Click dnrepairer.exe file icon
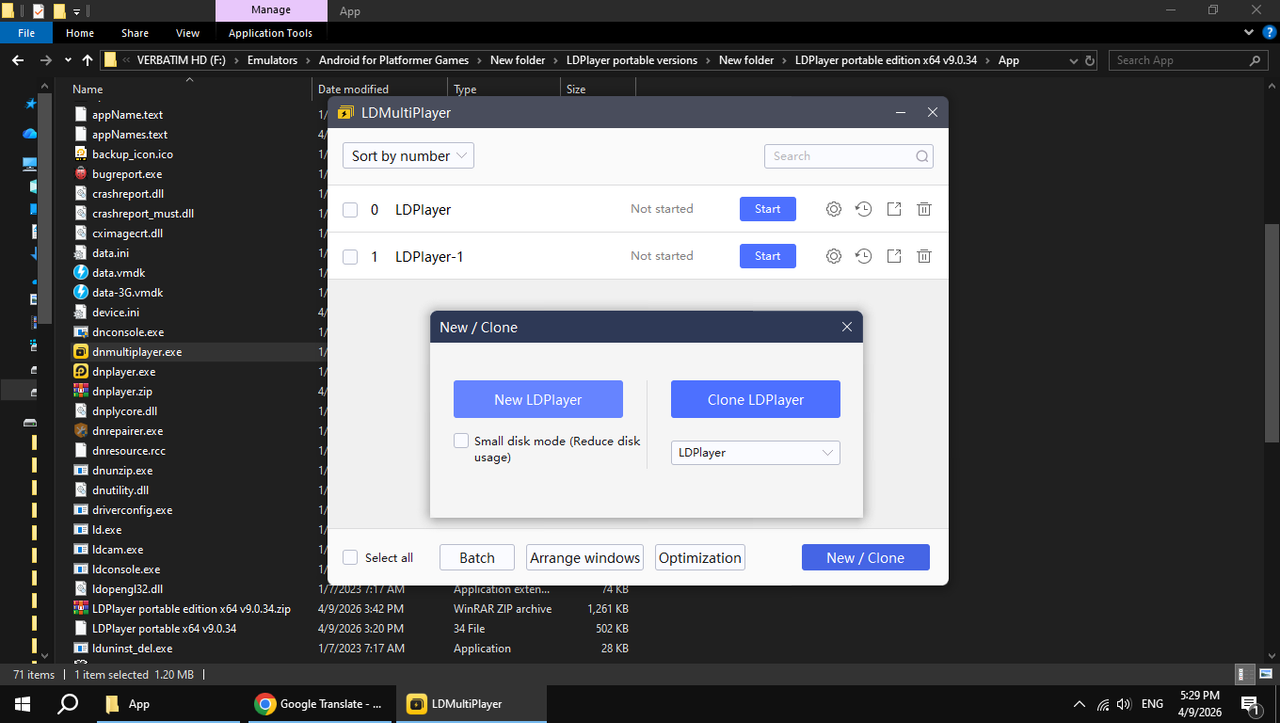The width and height of the screenshot is (1280, 723). (82, 431)
